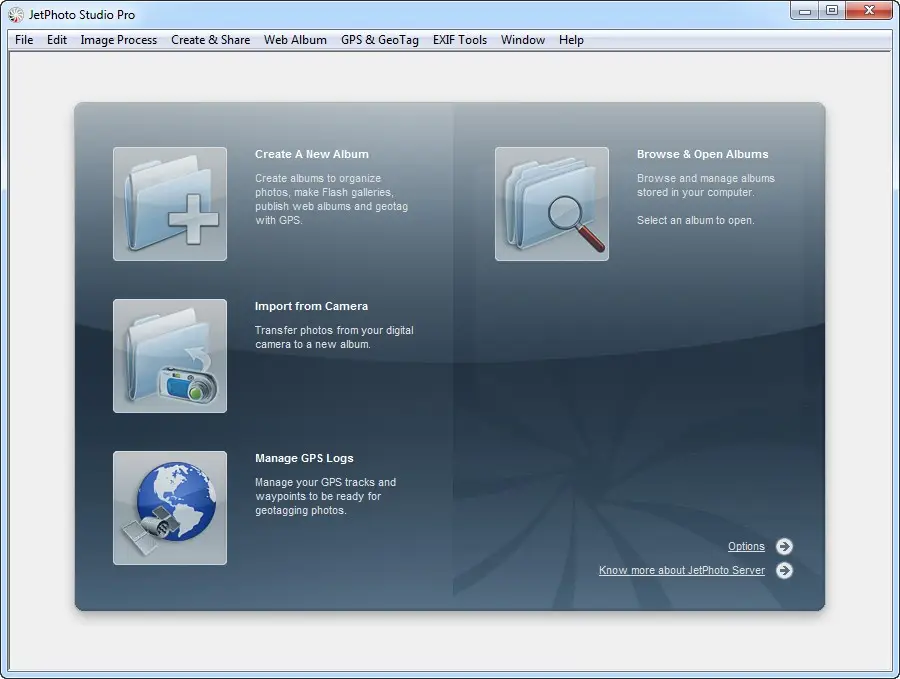The width and height of the screenshot is (900, 679).
Task: Select the Manage GPS Logs heading
Action: click(x=304, y=459)
